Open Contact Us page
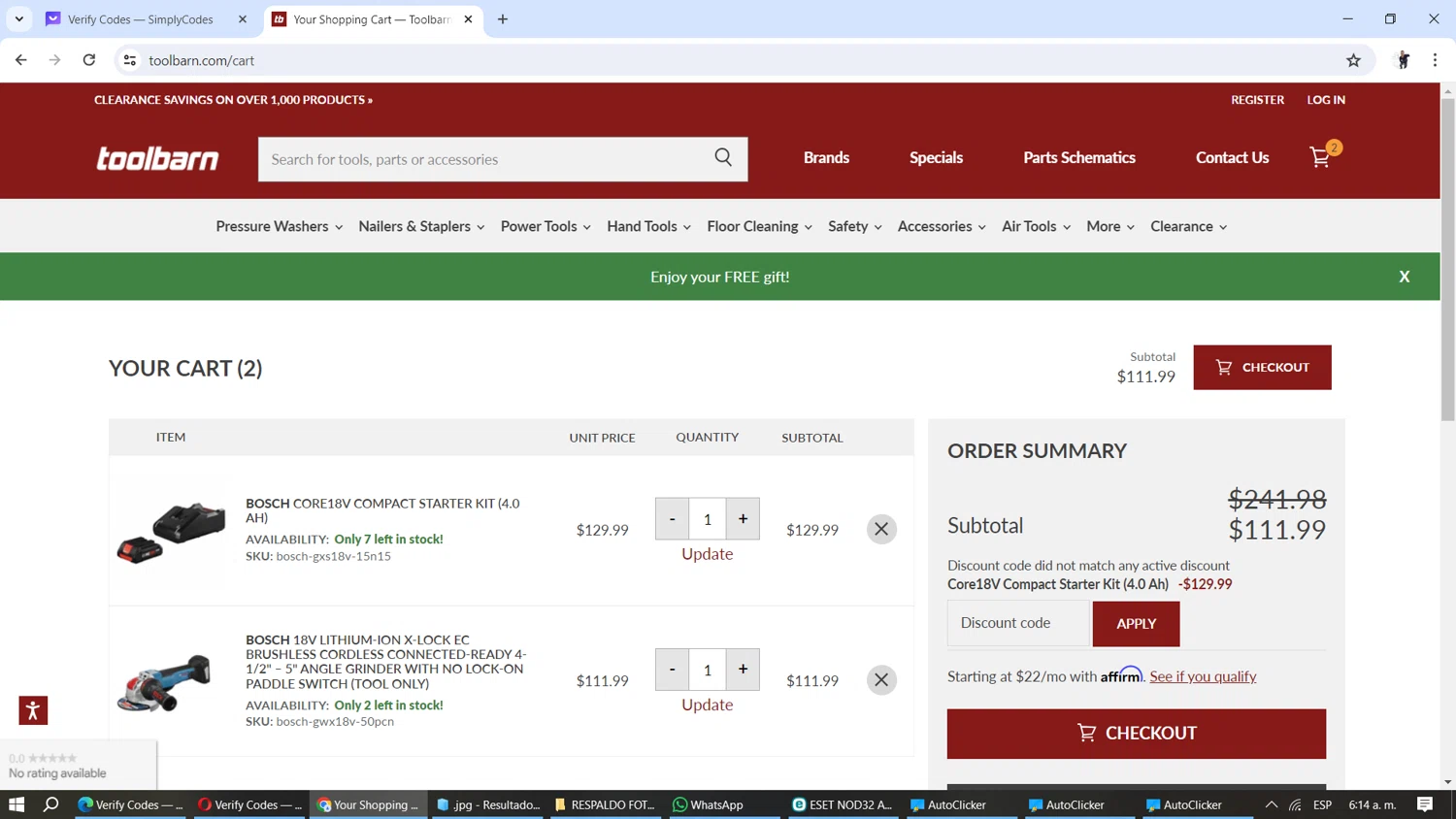The image size is (1456, 819). 1232,157
